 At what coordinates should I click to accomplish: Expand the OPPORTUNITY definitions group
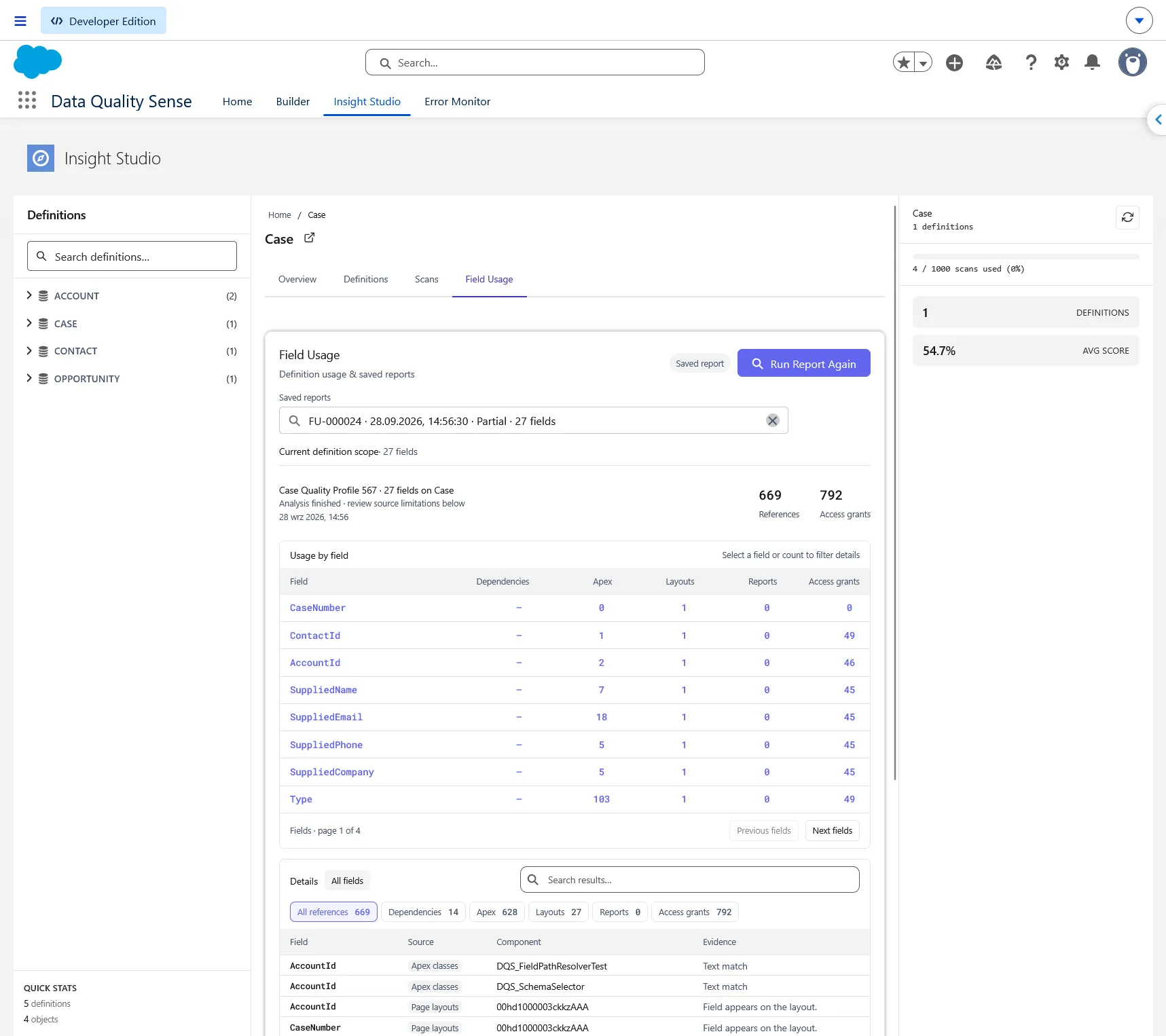(29, 378)
